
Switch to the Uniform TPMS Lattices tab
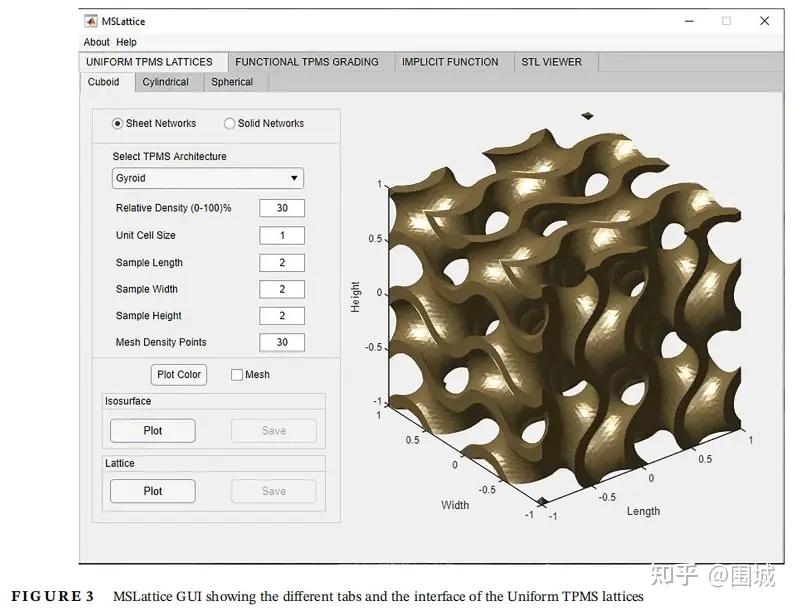[153, 62]
